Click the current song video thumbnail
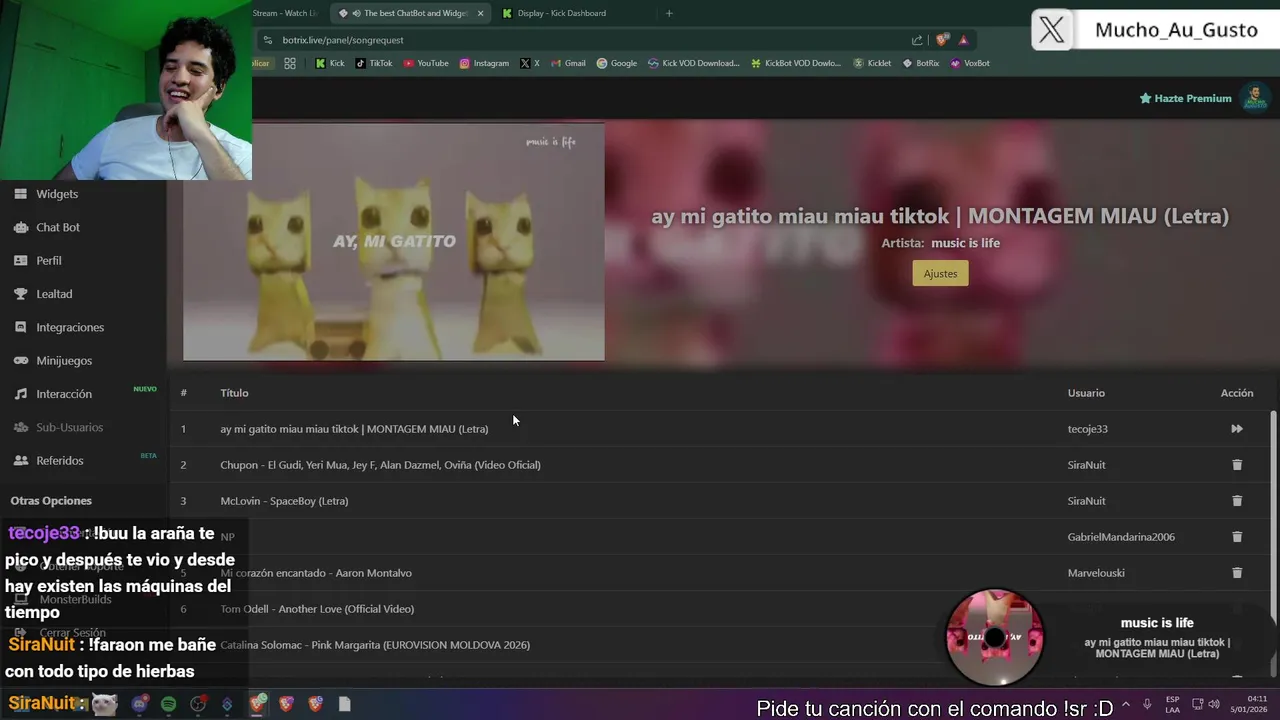Image resolution: width=1280 pixels, height=720 pixels. point(394,241)
